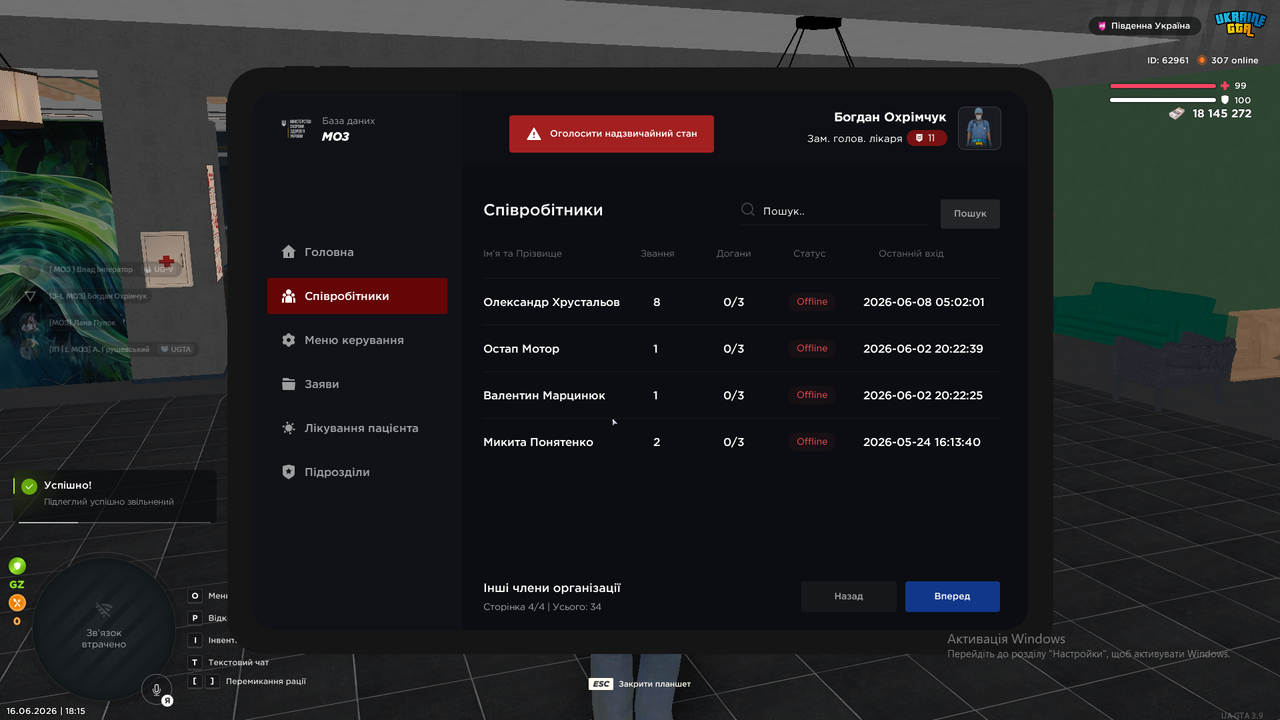Click the icon beside Лікування пацієнта
The image size is (1280, 720).
point(289,428)
